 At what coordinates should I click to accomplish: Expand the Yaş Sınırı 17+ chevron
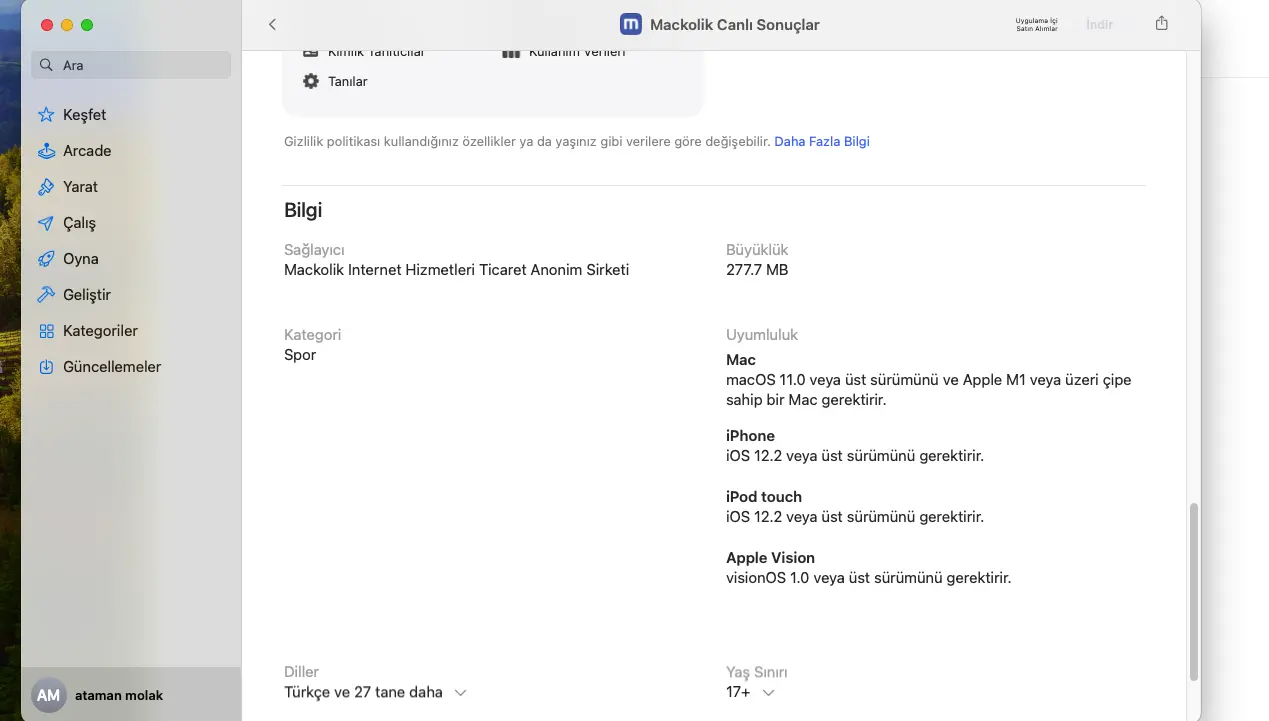pos(768,693)
